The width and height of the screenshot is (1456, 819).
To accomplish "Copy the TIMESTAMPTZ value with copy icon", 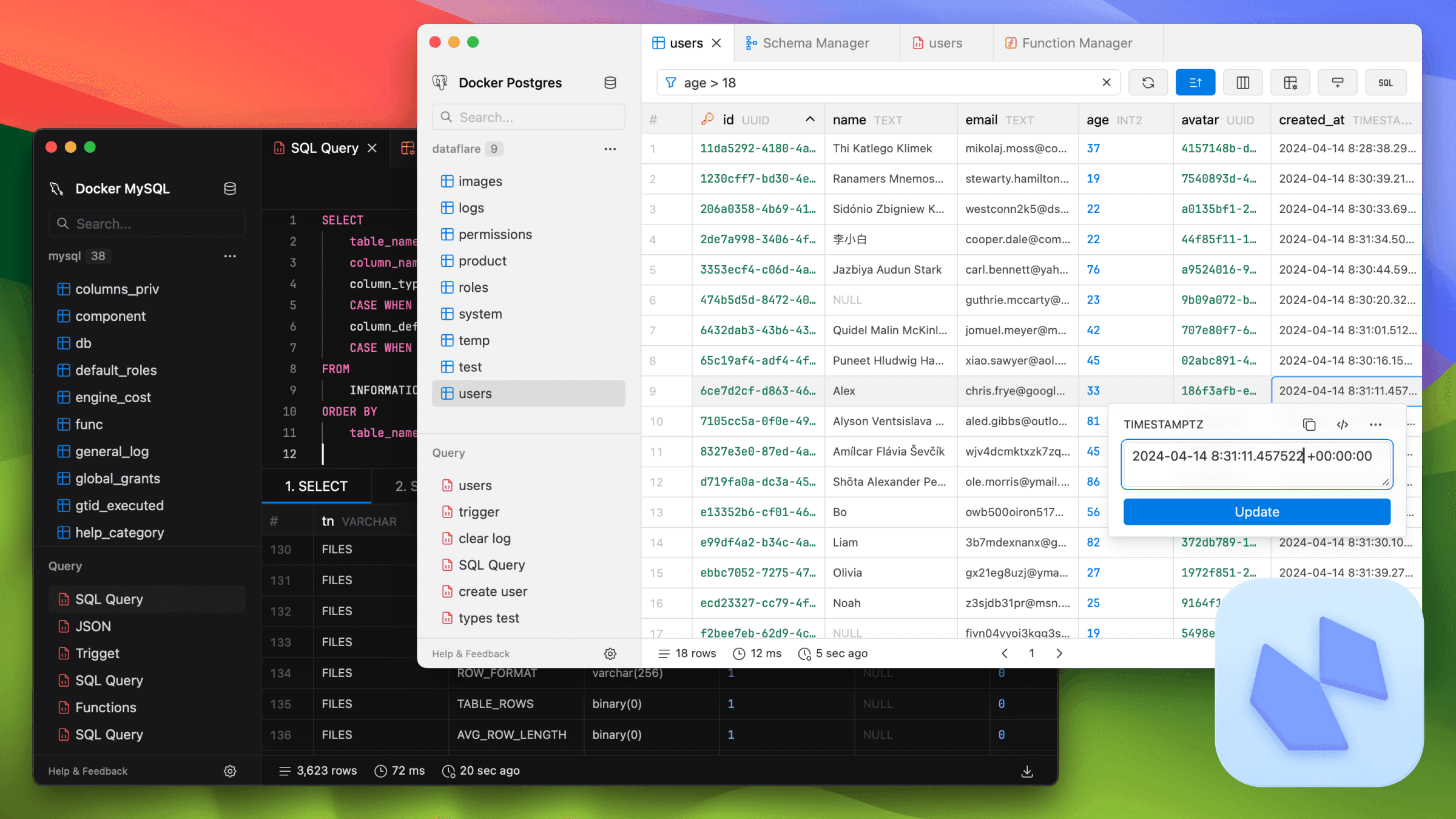I will click(1309, 425).
